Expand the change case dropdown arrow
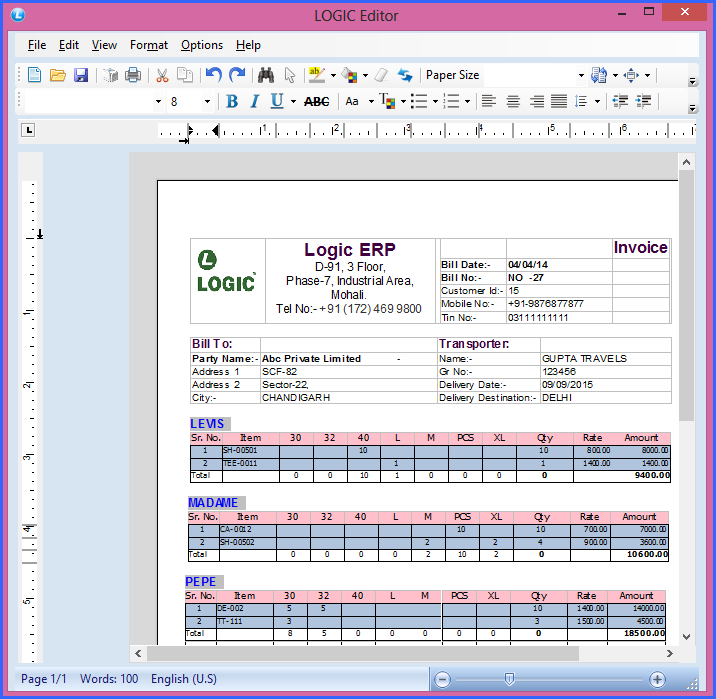The width and height of the screenshot is (716, 699). click(371, 101)
